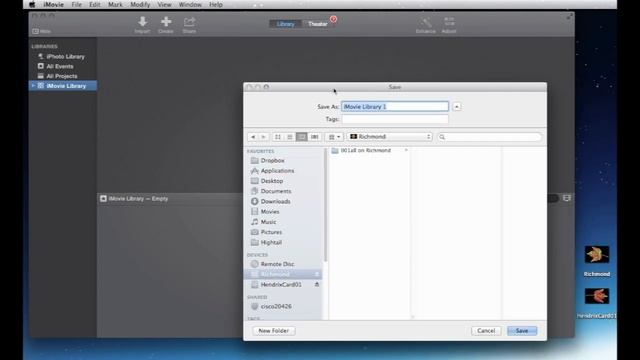Screen dimensions: 640x360
Task: Click the Hide button in iMovie toolbar
Action: point(42,31)
